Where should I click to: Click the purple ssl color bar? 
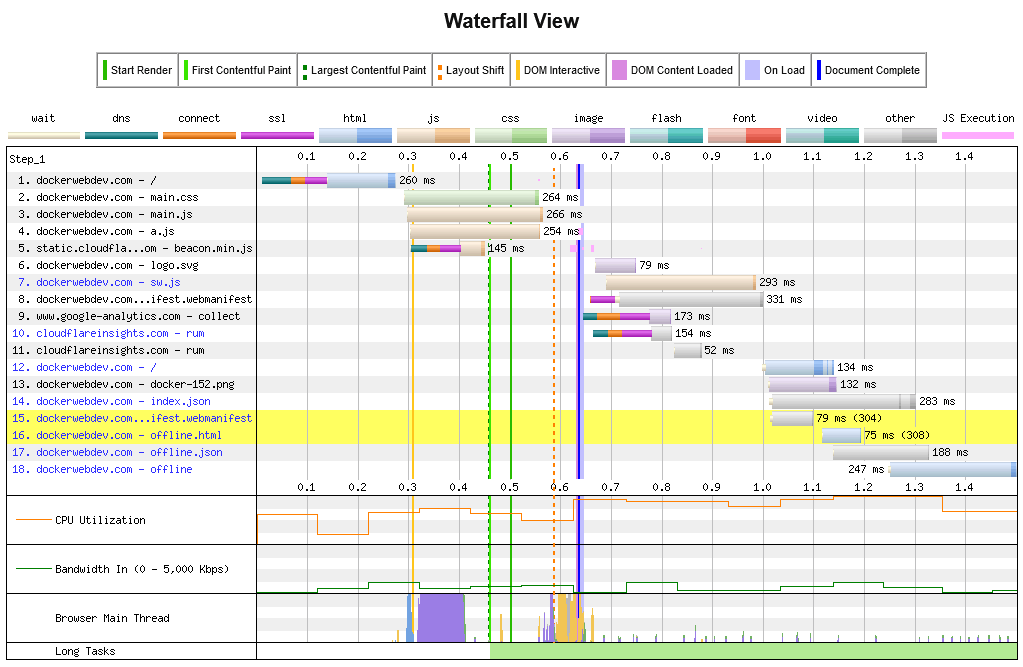[x=277, y=135]
